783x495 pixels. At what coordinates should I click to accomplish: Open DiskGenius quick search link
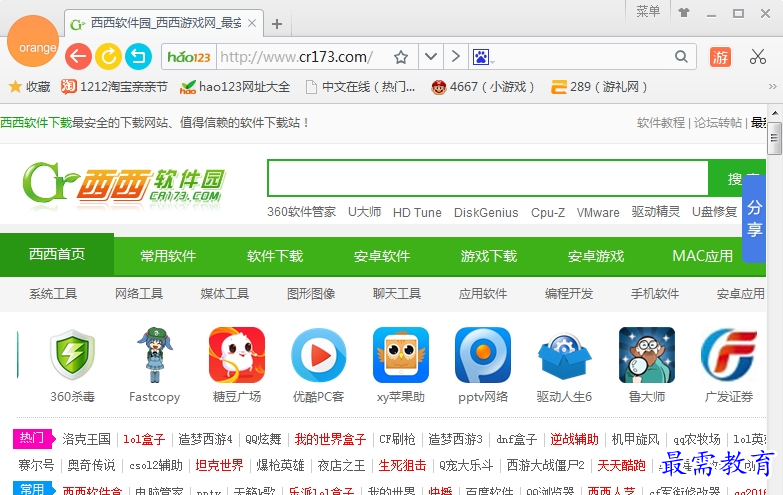tap(486, 213)
